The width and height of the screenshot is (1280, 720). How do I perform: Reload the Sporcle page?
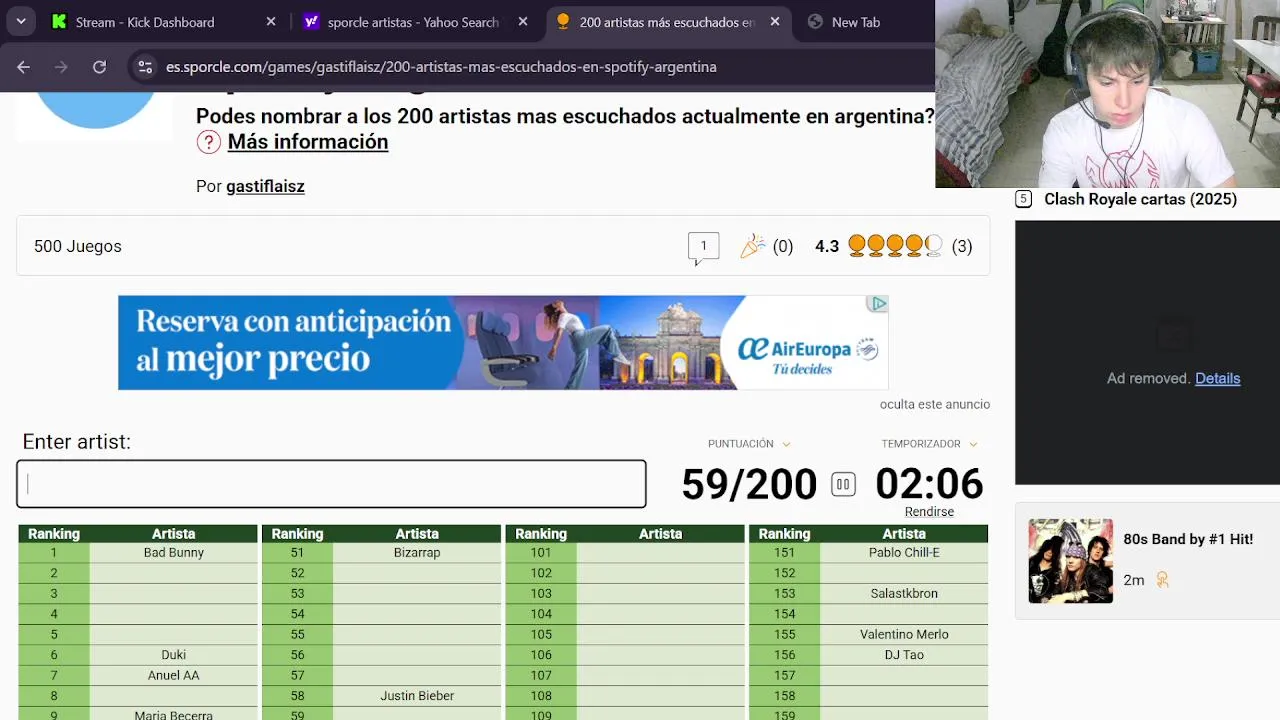pyautogui.click(x=99, y=67)
